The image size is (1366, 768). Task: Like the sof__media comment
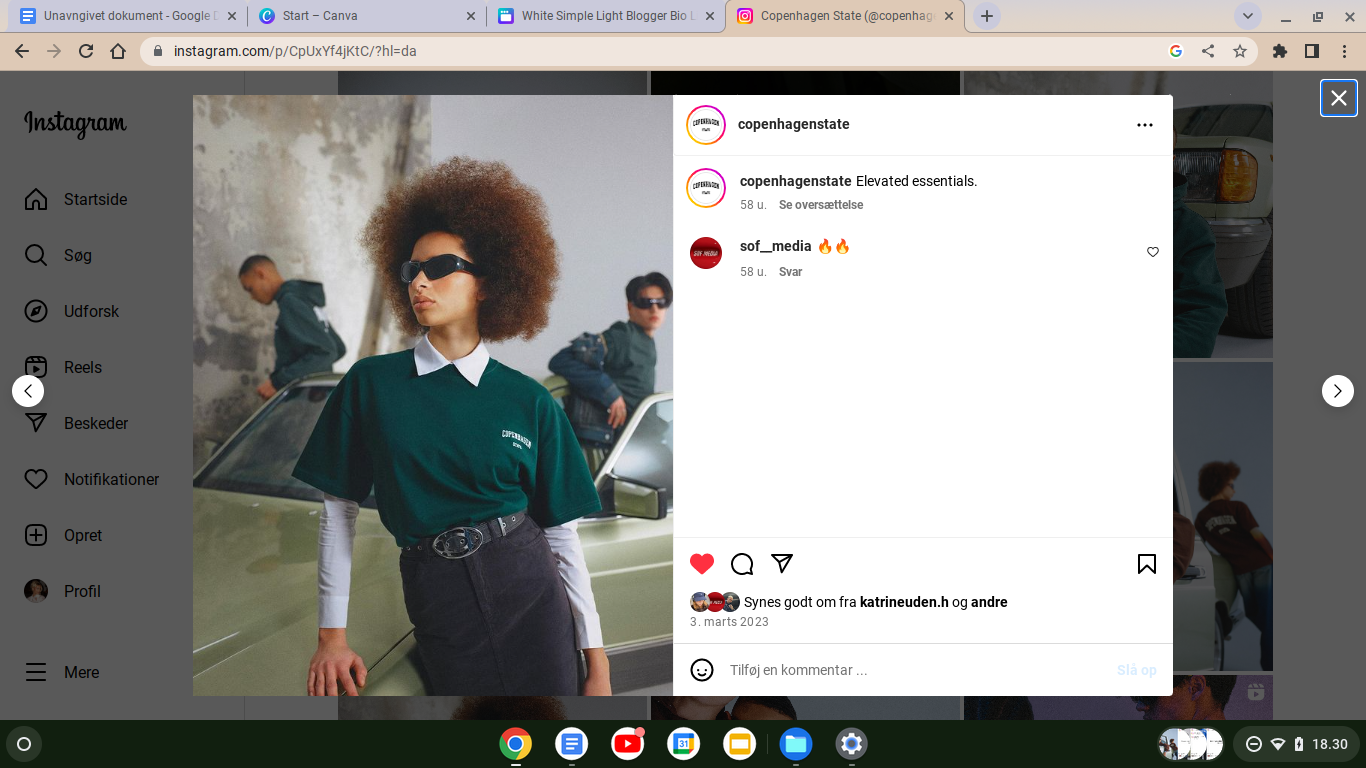click(x=1152, y=252)
